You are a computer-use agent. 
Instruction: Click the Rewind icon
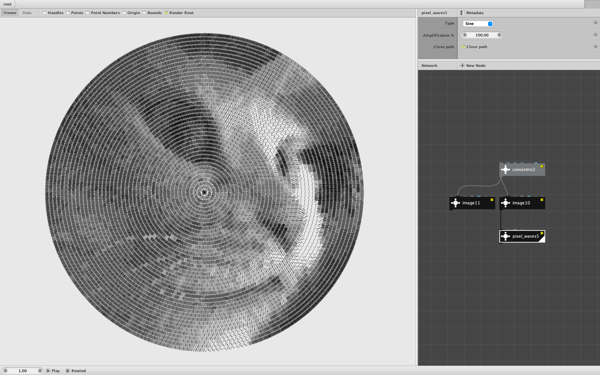coord(68,371)
